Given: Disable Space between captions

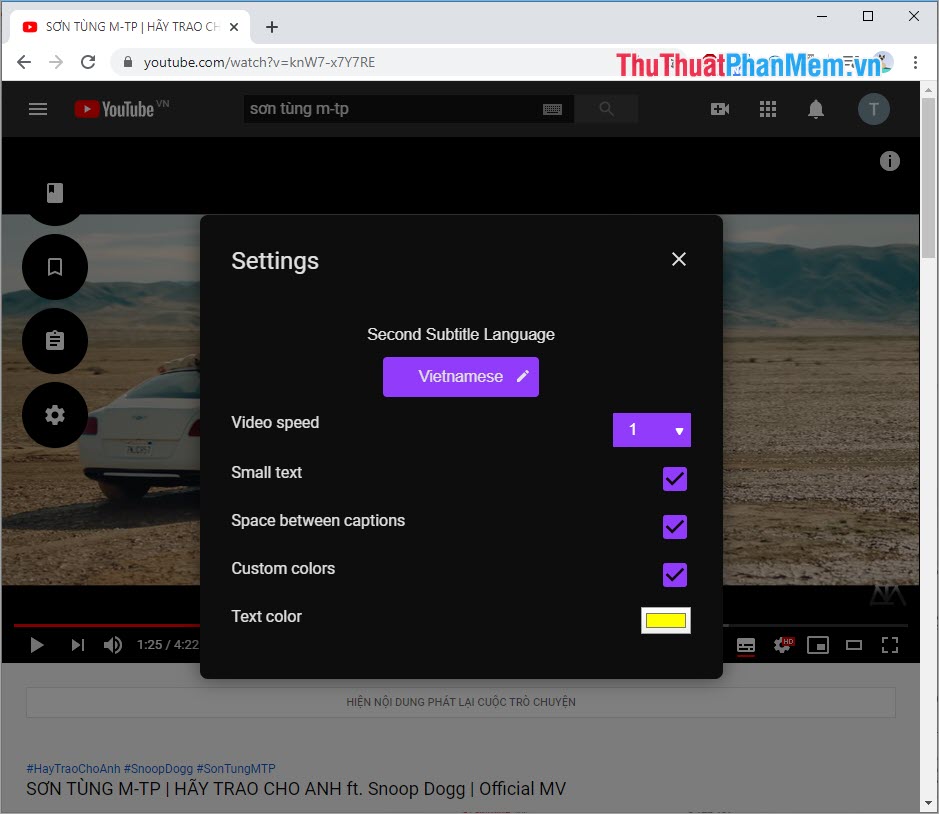Looking at the screenshot, I should 674,527.
